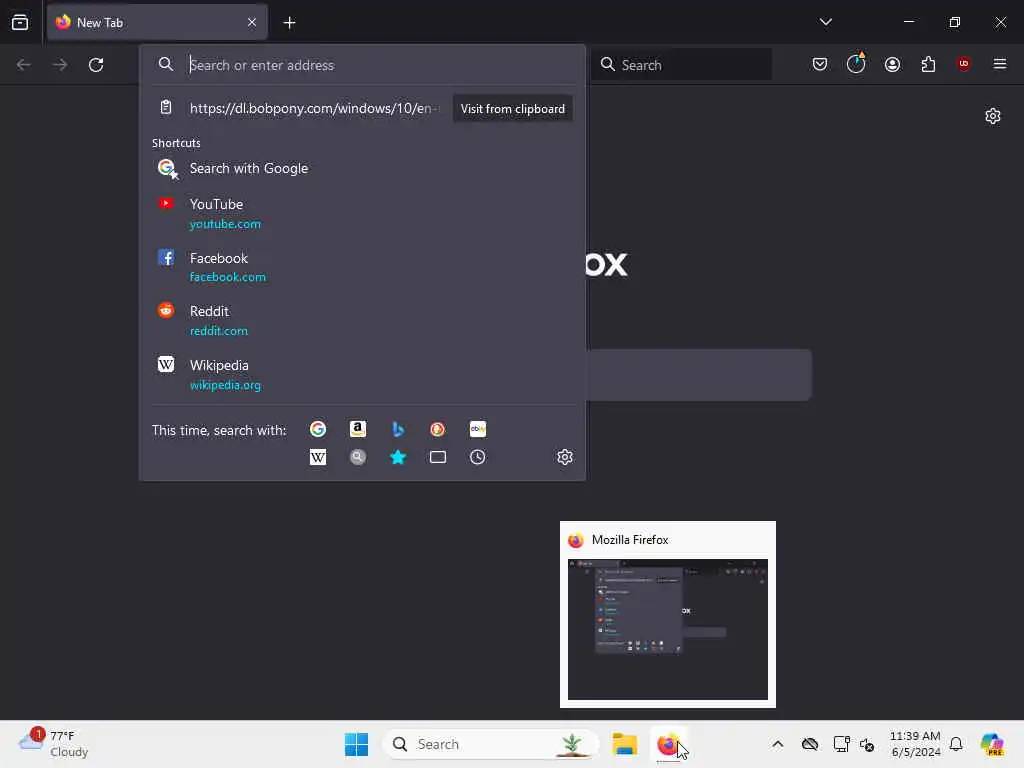Open the muted volume tray icon
The height and width of the screenshot is (768, 1024).
coord(867,744)
